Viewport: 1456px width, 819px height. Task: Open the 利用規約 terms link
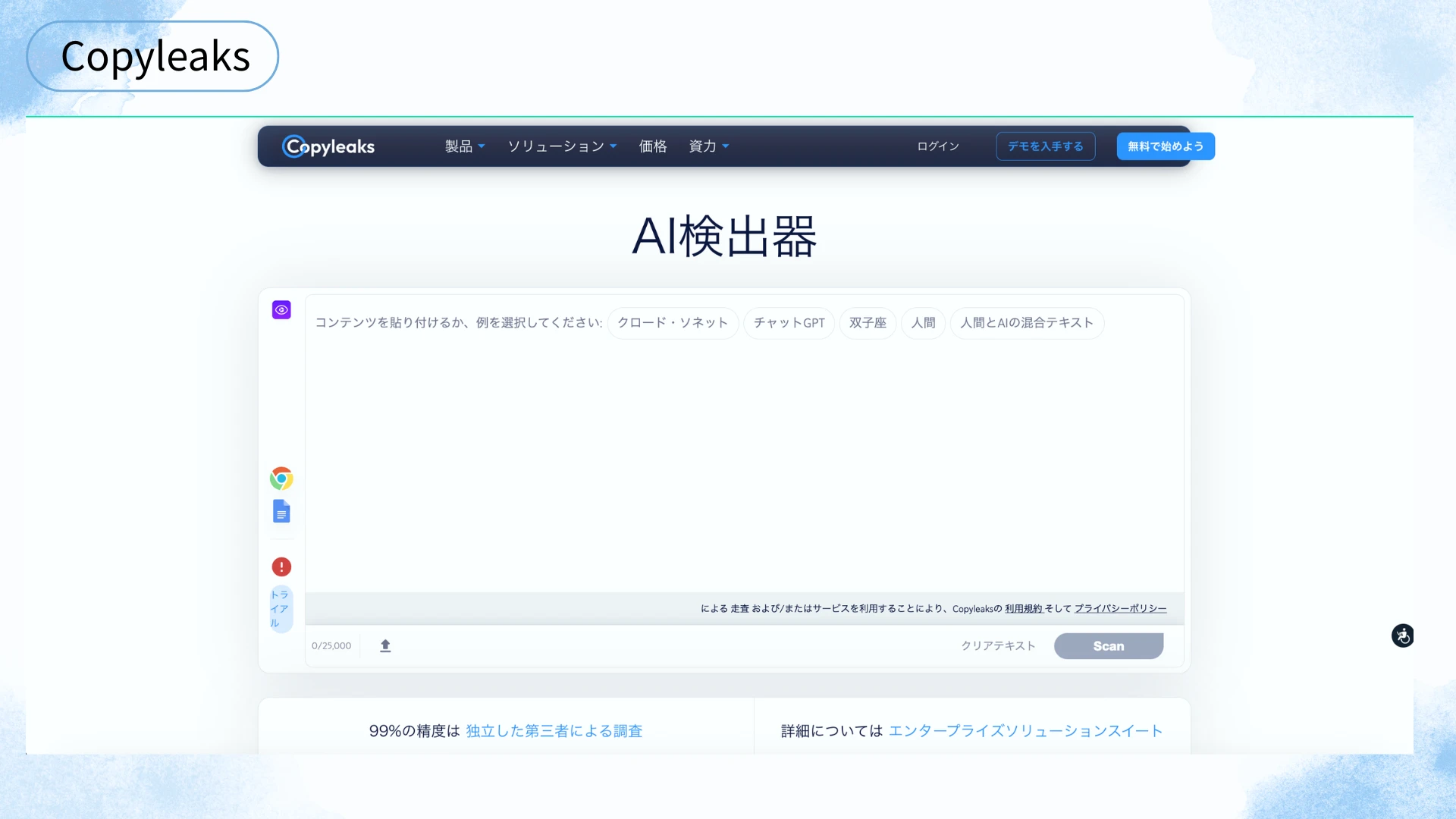pos(1023,608)
